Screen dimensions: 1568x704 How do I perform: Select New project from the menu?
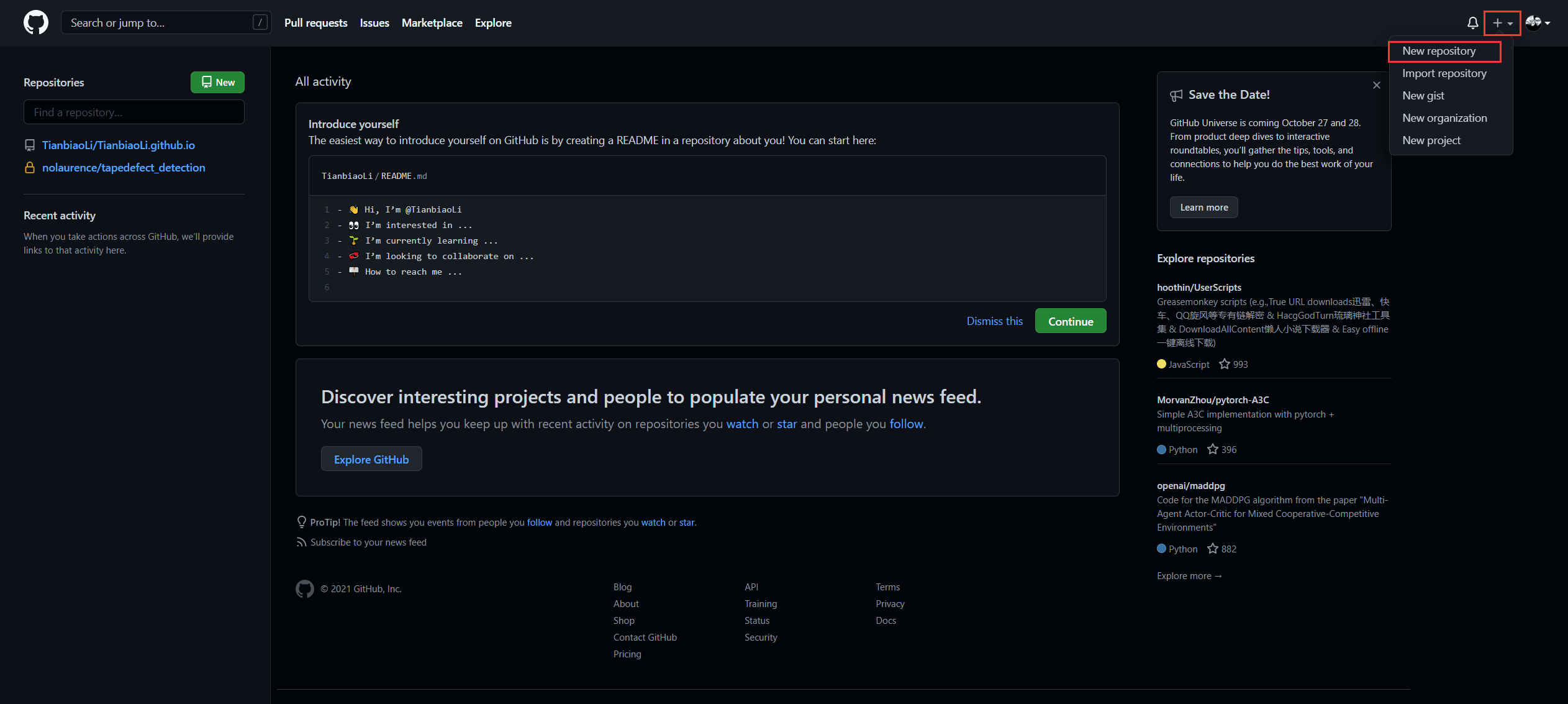coord(1431,140)
